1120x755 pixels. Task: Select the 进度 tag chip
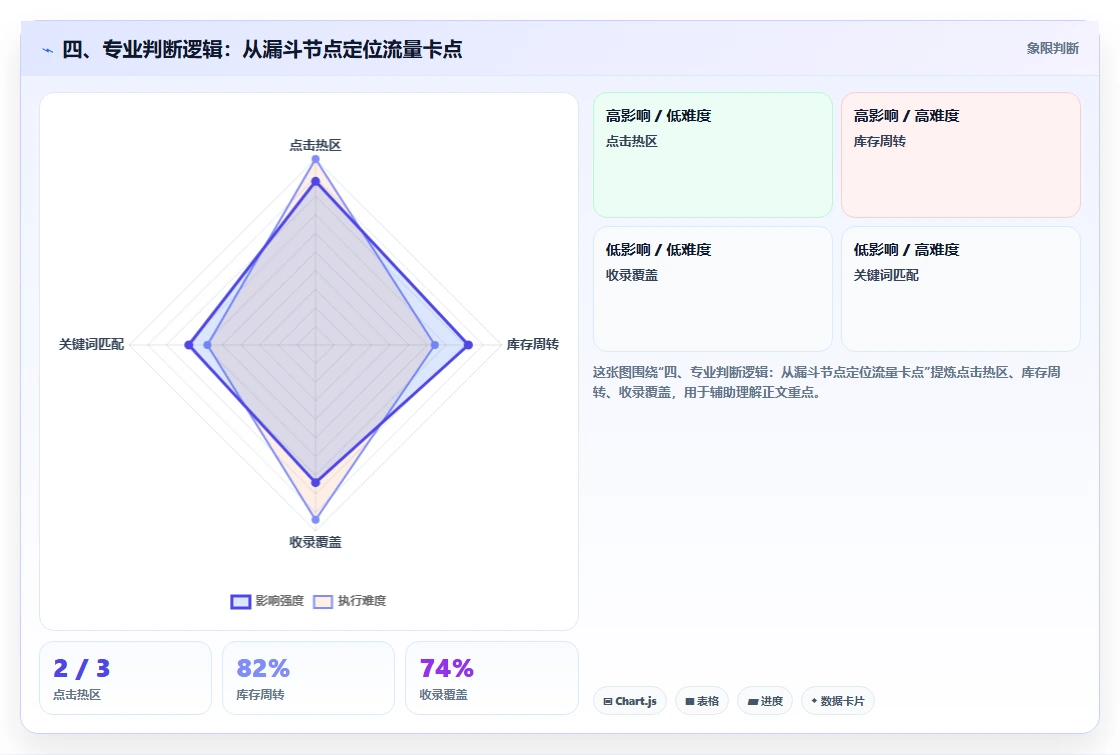coord(765,701)
